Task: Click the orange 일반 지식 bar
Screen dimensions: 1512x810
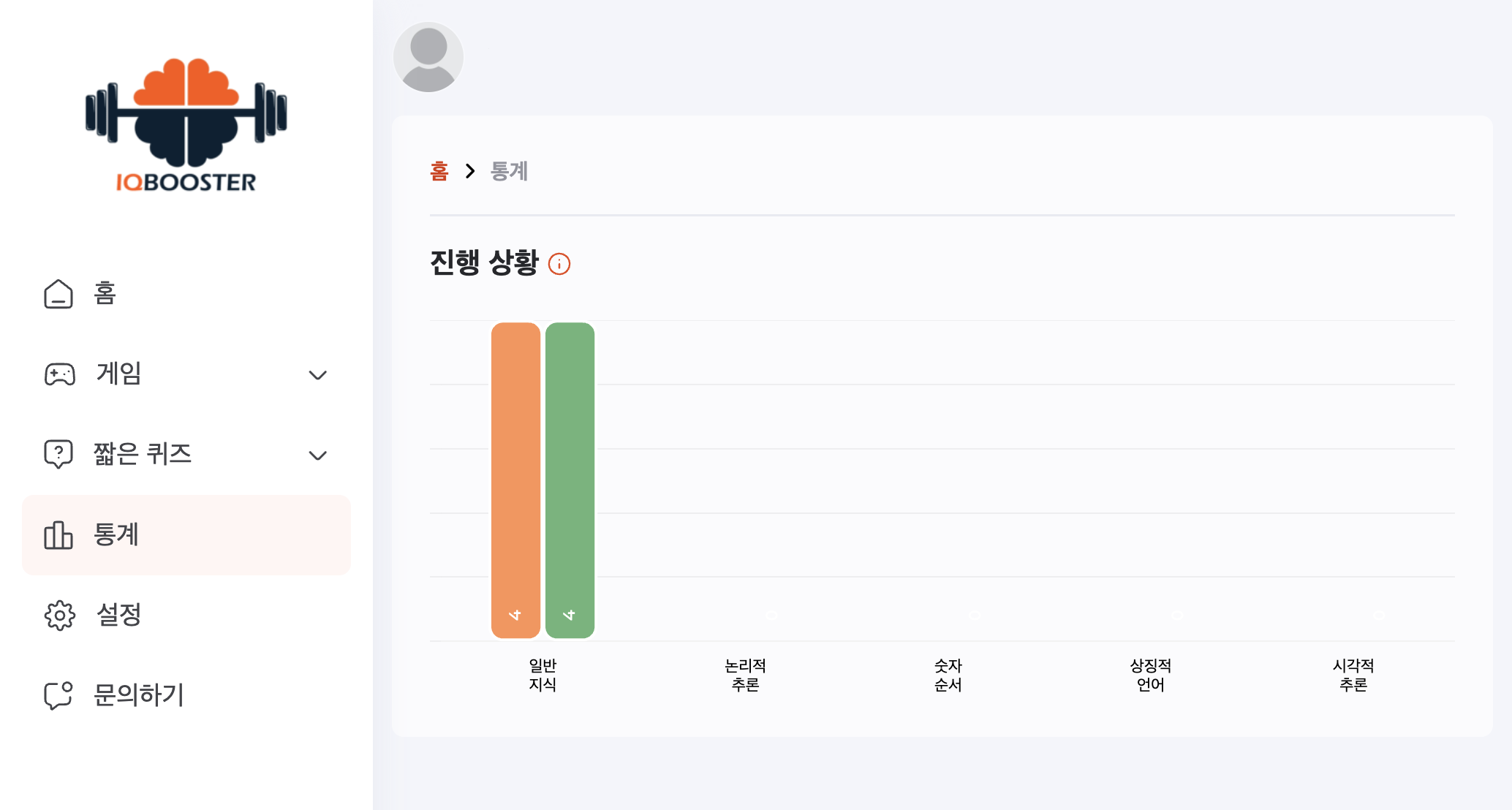Action: tap(515, 480)
